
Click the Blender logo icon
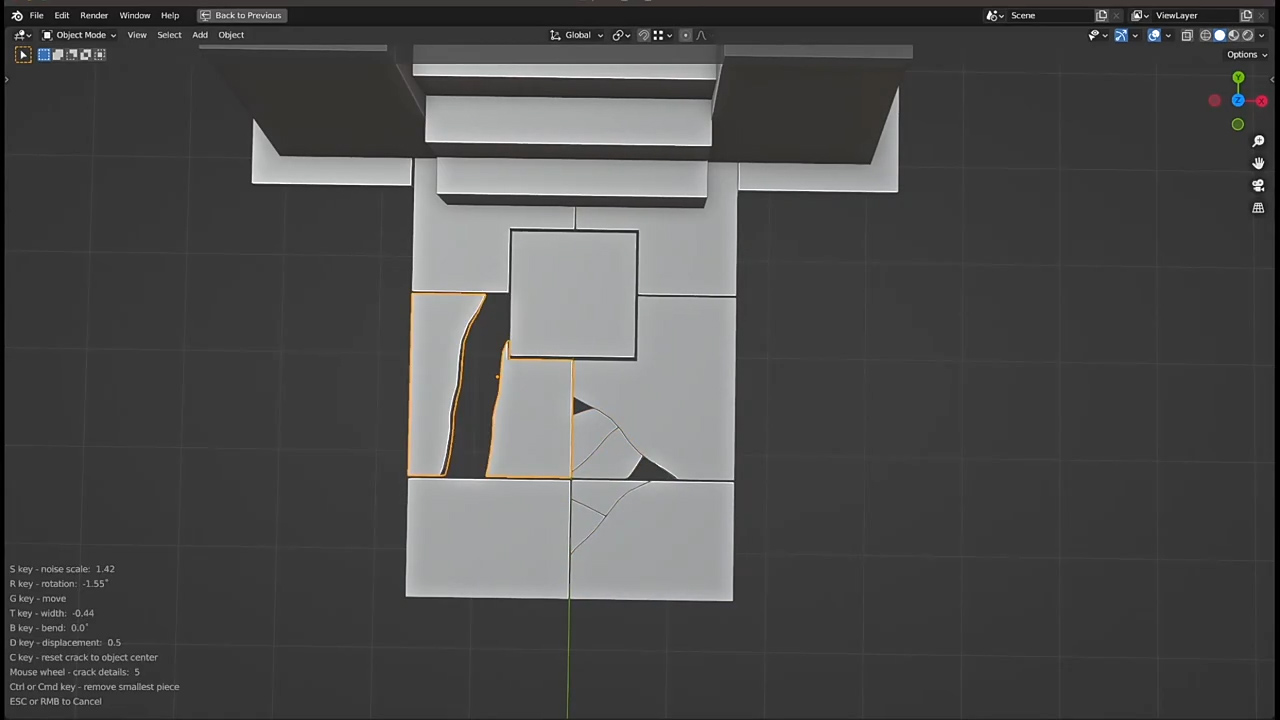17,15
